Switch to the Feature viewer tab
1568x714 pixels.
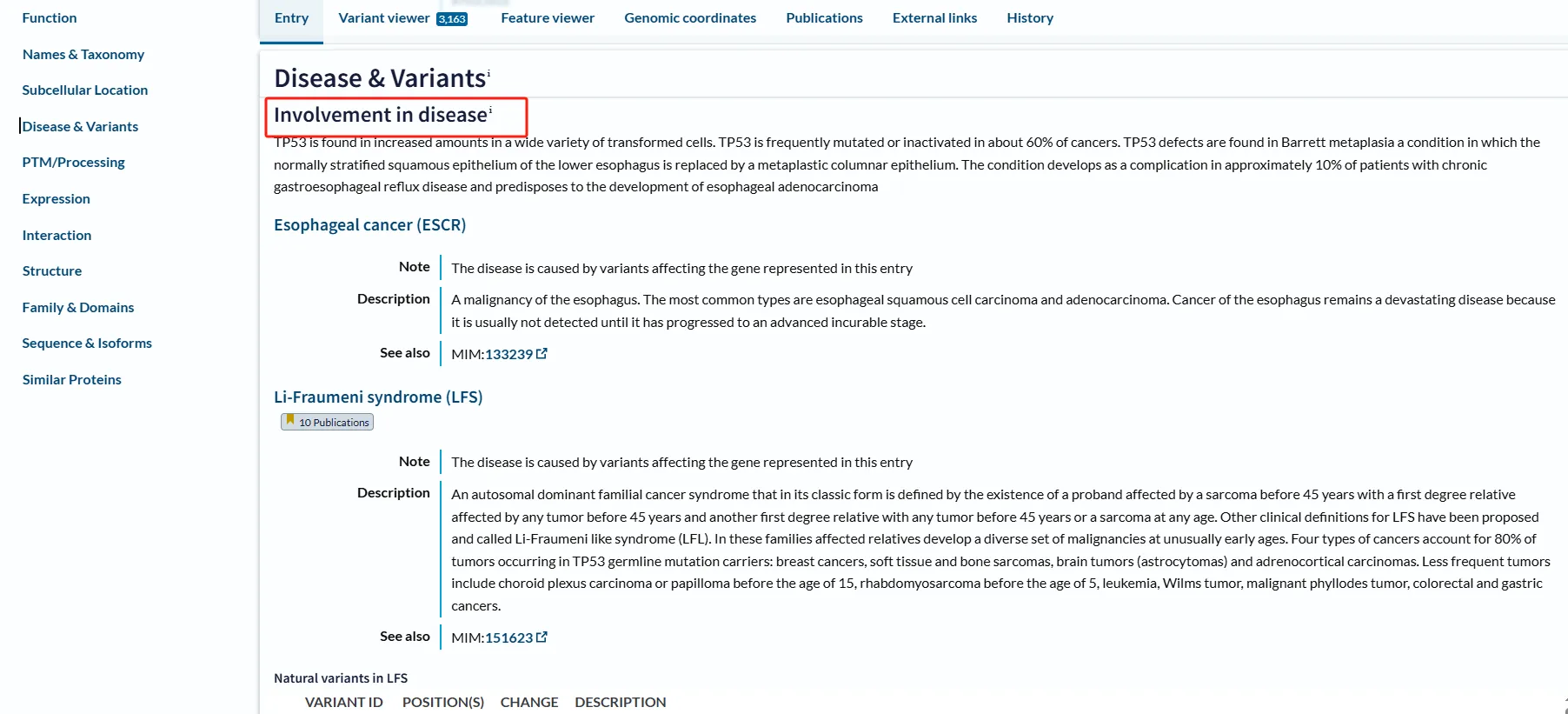coord(548,18)
